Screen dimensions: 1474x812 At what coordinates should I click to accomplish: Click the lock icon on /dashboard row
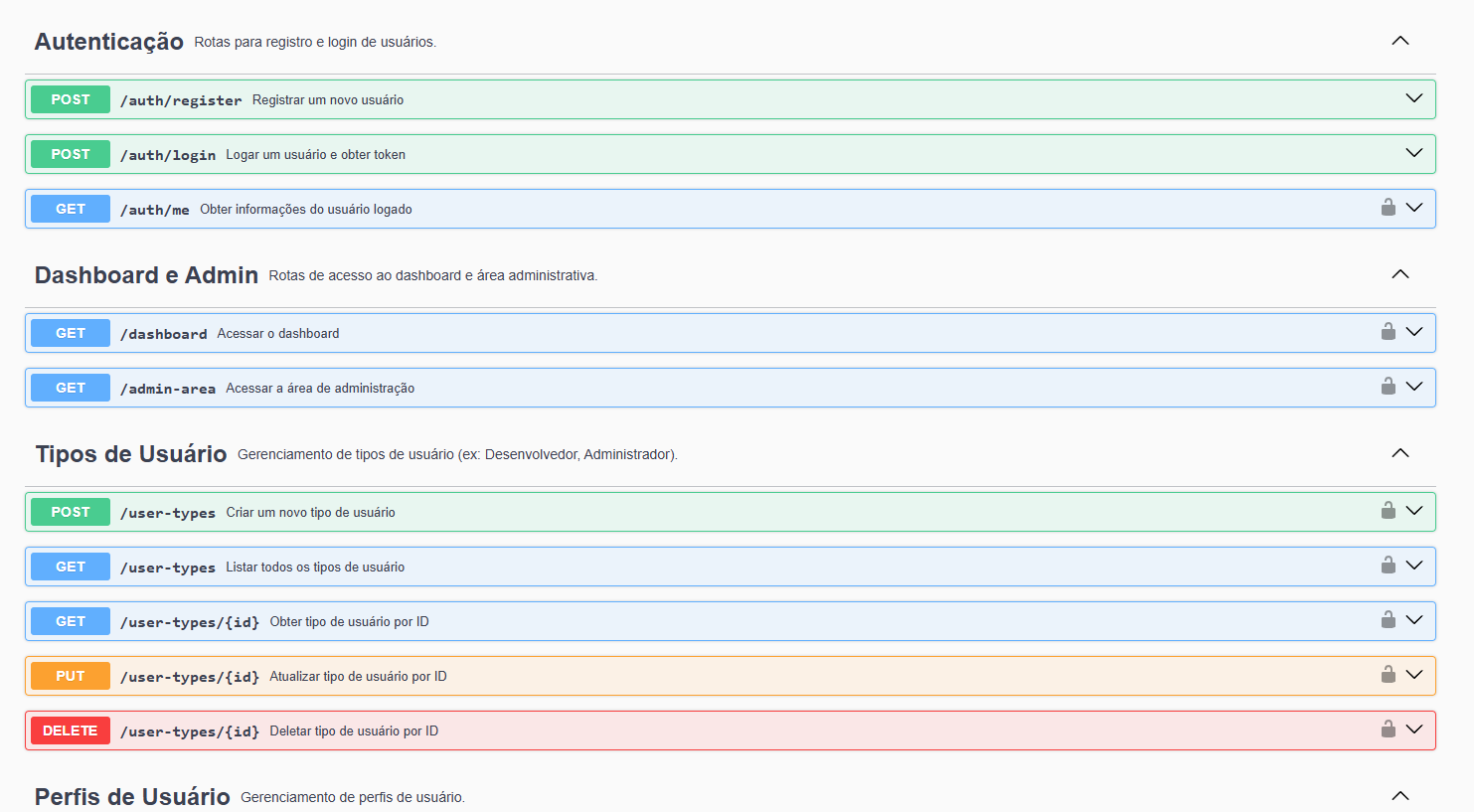pos(1388,332)
